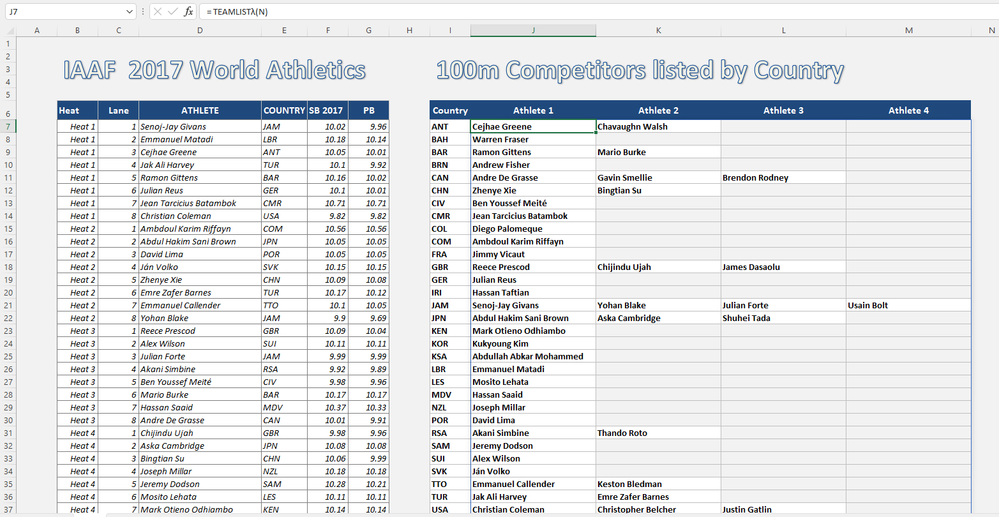
Task: Select Akani Simbine in the ATHLETE column
Action: coord(200,369)
